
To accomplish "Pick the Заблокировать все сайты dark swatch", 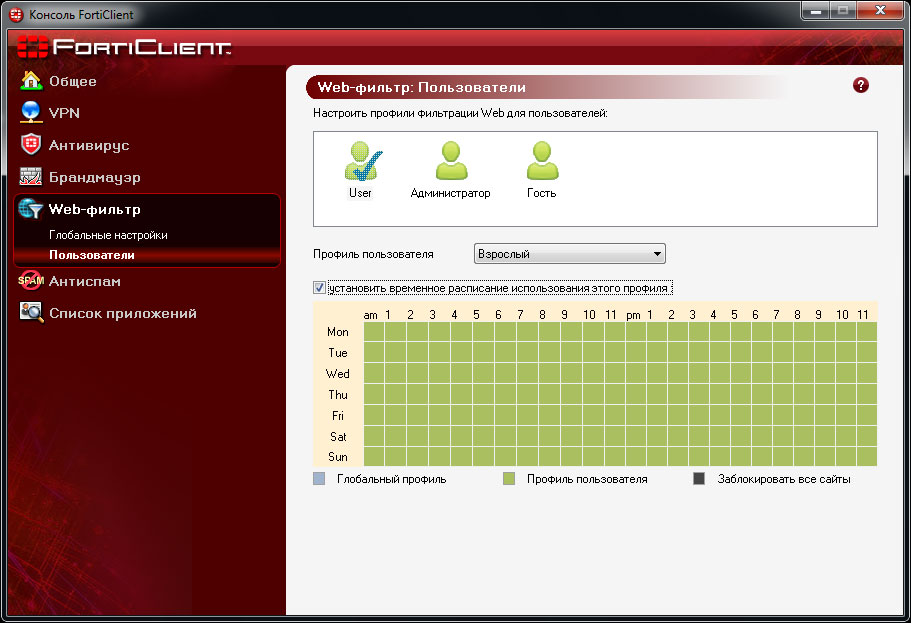I will (699, 479).
